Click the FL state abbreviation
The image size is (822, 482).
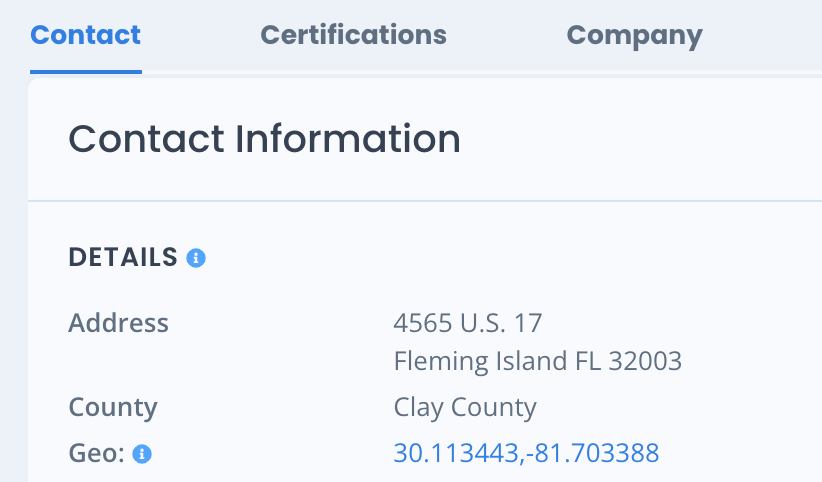[588, 361]
